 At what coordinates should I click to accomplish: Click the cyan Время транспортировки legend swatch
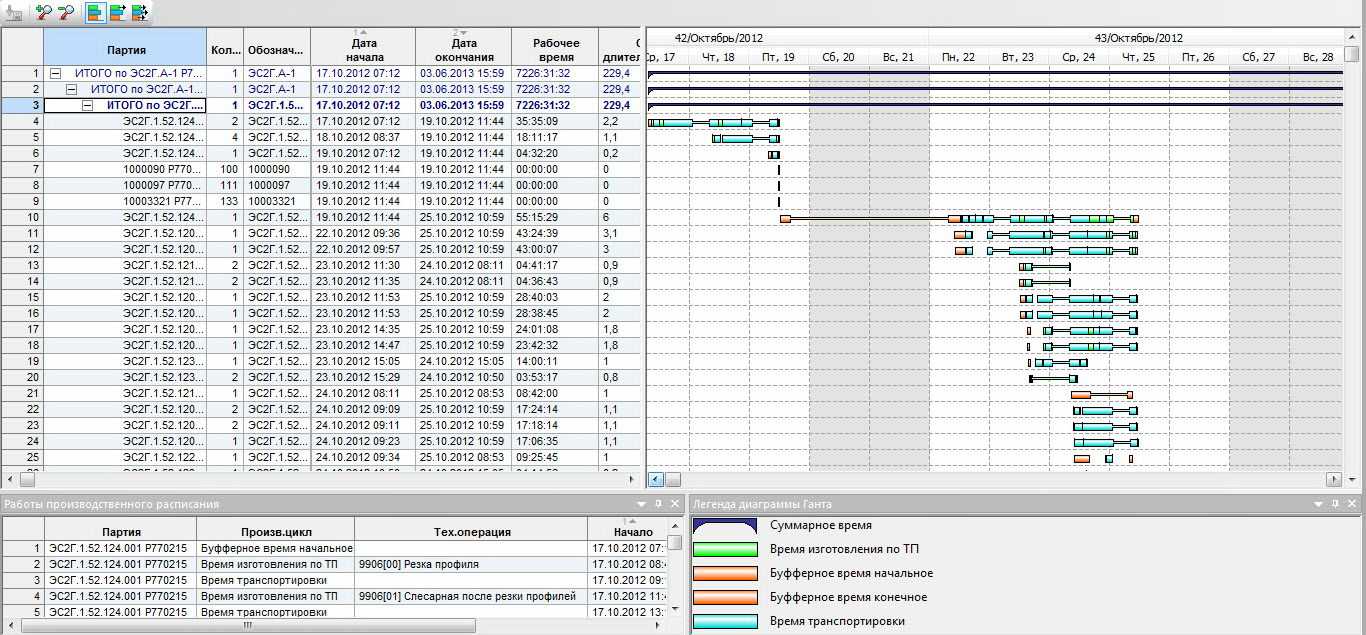pyautogui.click(x=725, y=621)
